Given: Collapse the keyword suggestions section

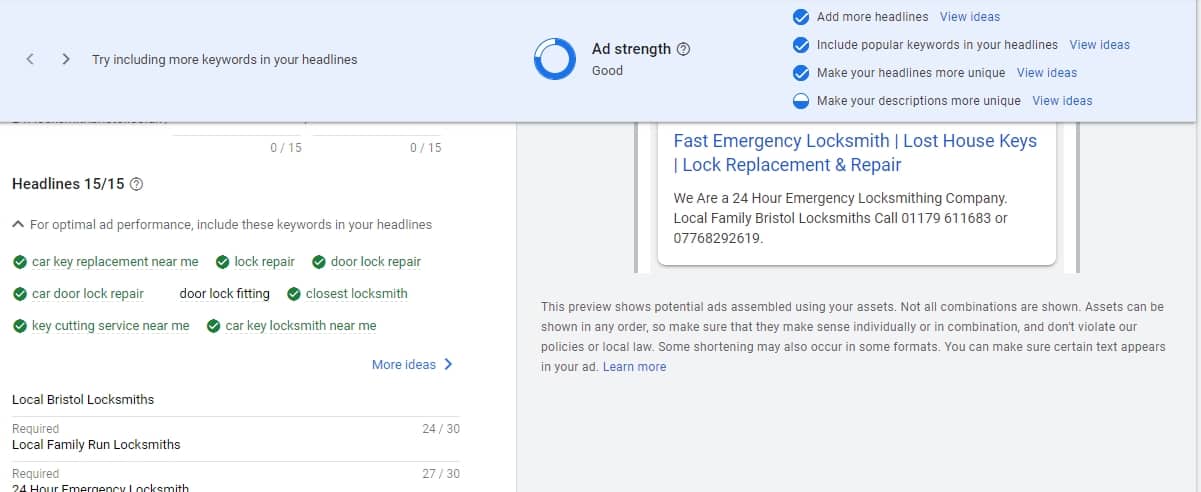Looking at the screenshot, I should tap(18, 225).
